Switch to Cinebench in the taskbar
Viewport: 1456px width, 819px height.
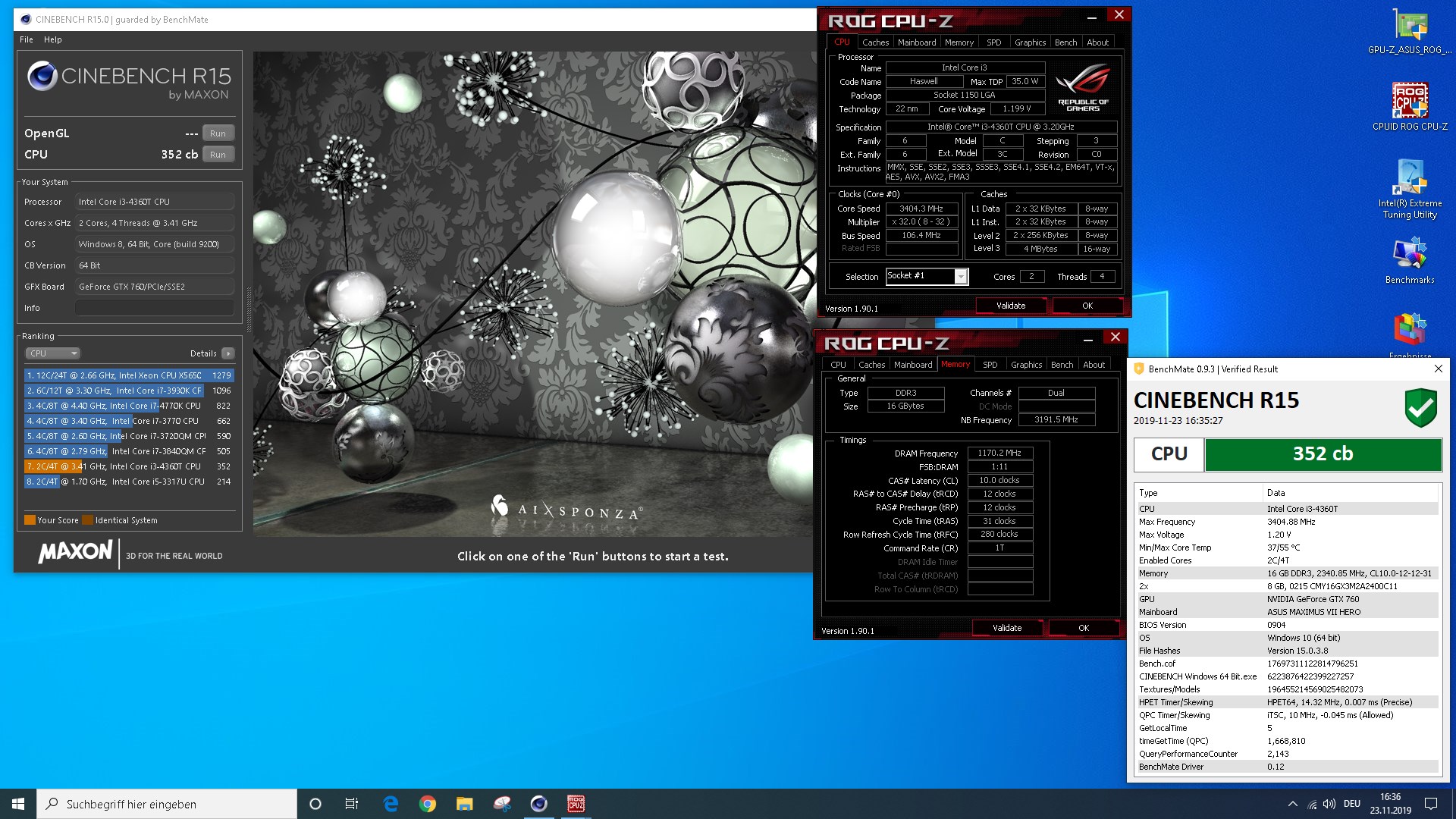(x=539, y=804)
